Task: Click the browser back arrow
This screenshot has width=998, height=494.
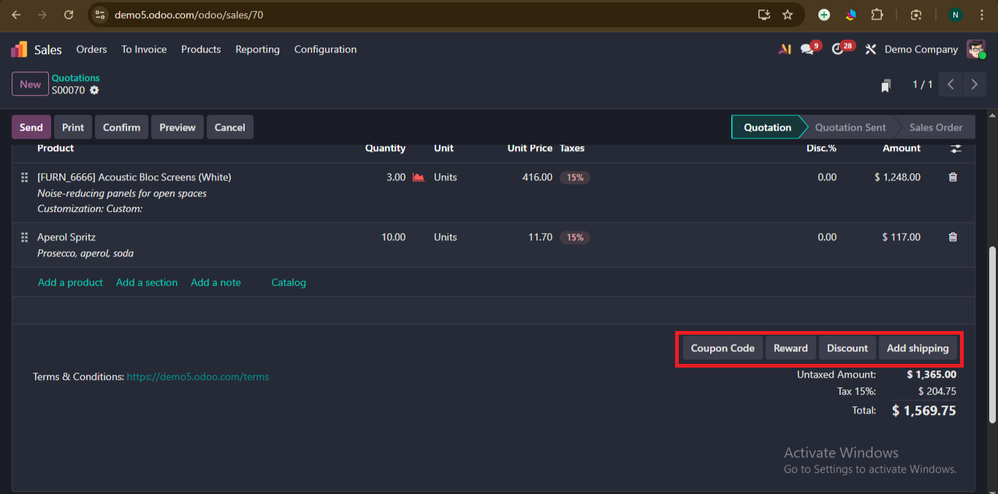Action: [x=17, y=15]
